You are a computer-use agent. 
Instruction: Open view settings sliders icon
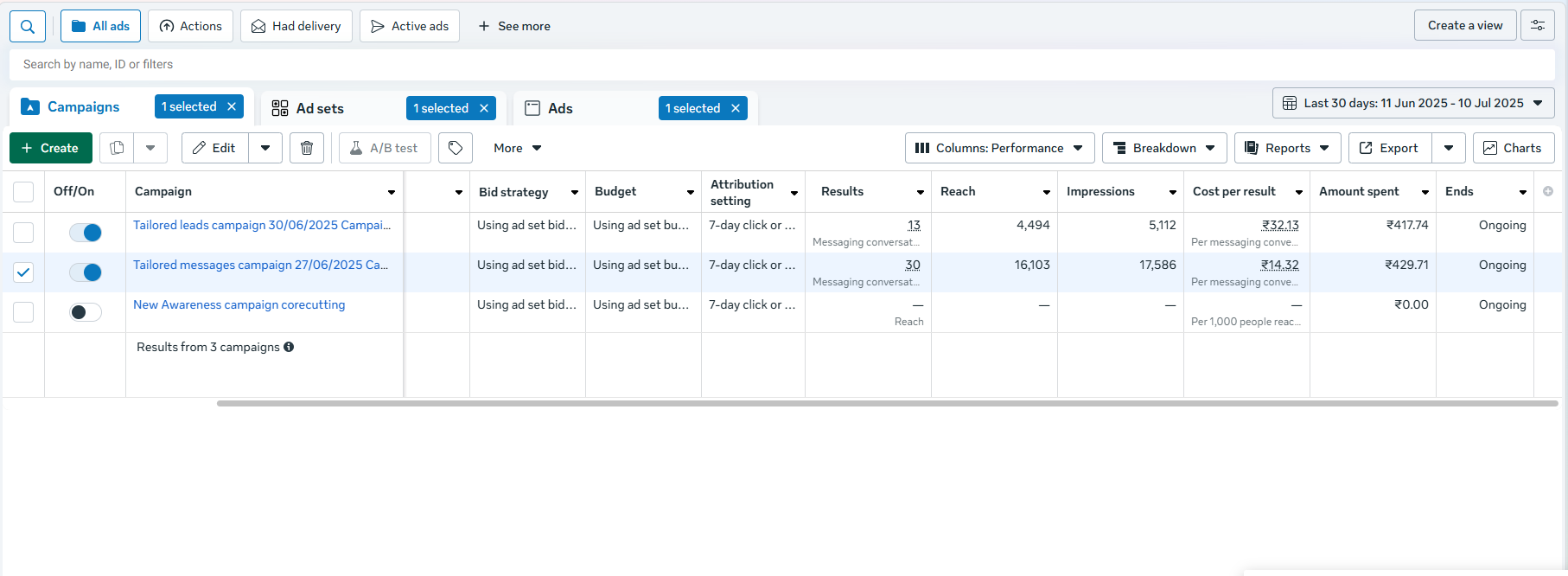point(1538,26)
